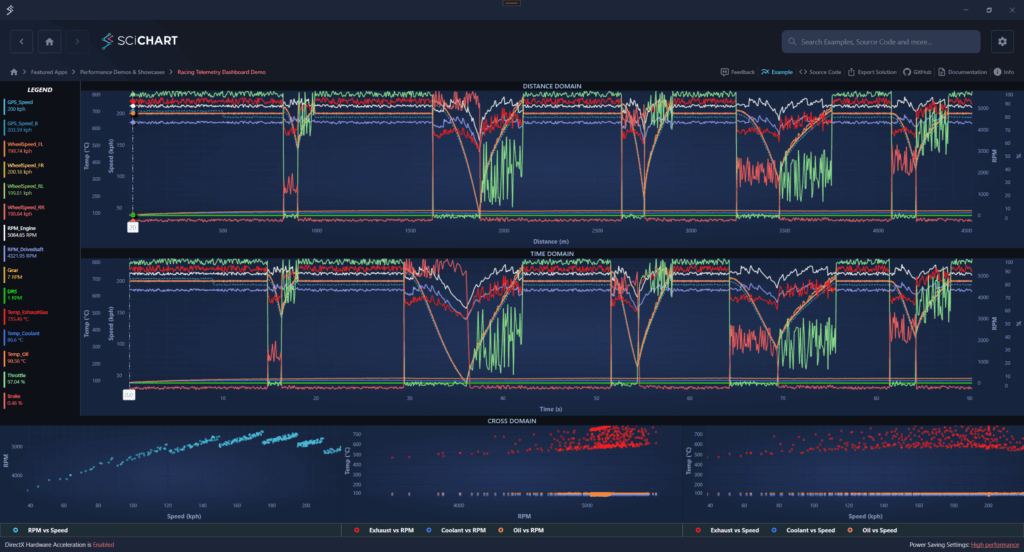Screen dimensions: 1024x552
Task: Toggle Exhaust vs RPM series visibility
Action: [387, 530]
